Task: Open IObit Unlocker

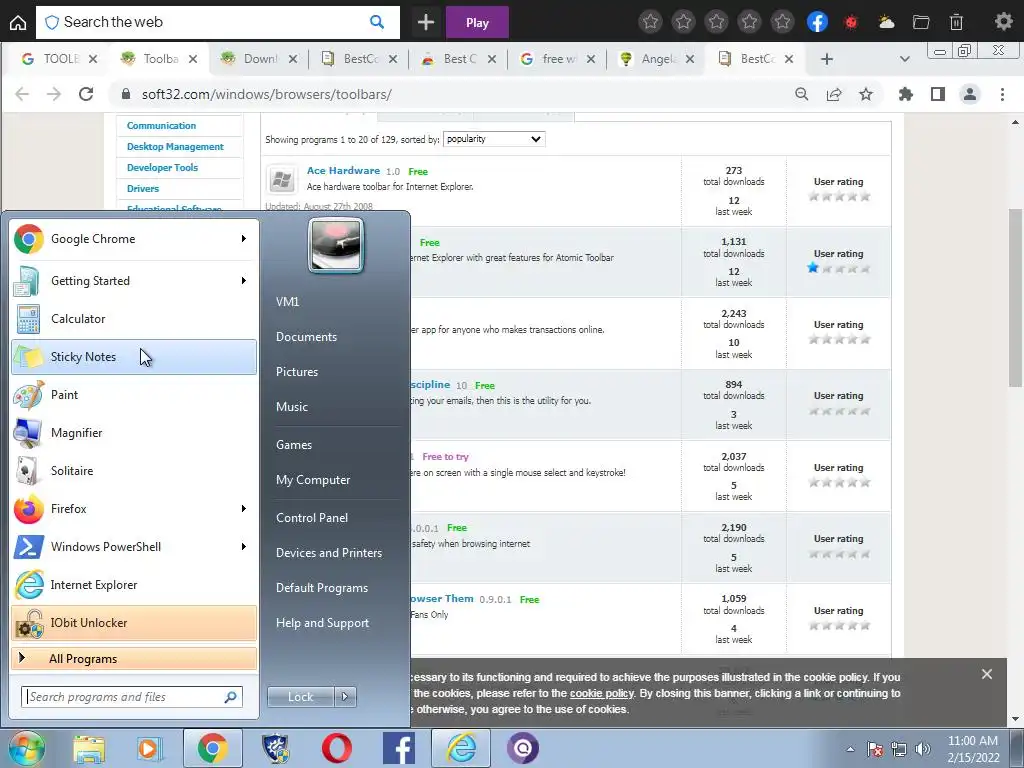Action: tap(134, 622)
